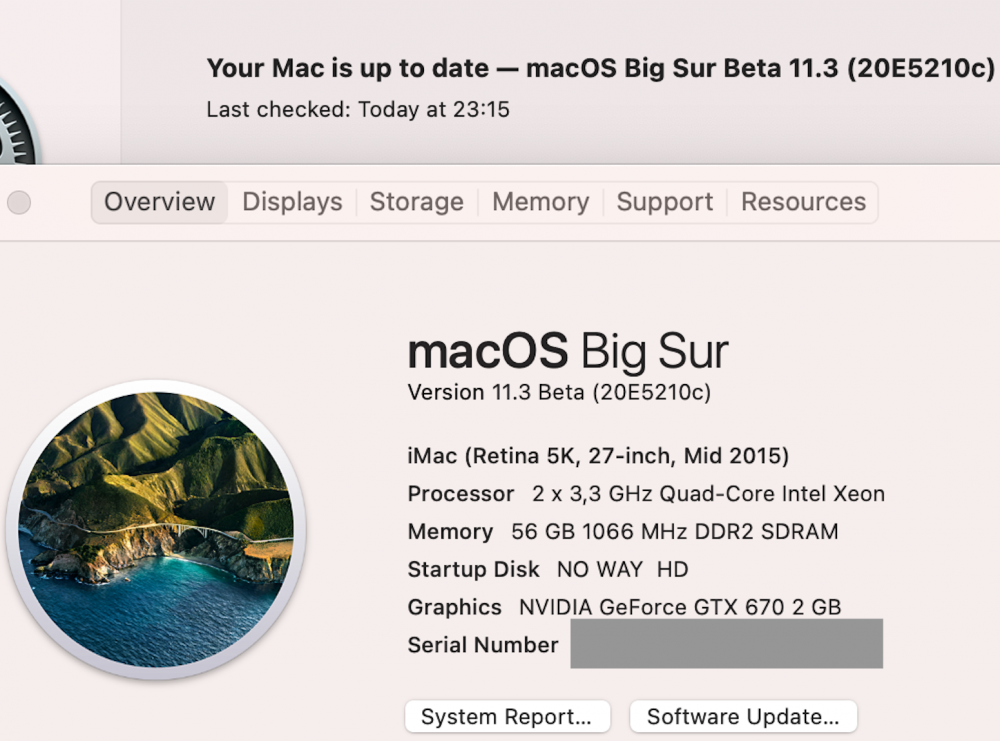The width and height of the screenshot is (1000, 741).
Task: Select the Overview tab
Action: coord(159,202)
